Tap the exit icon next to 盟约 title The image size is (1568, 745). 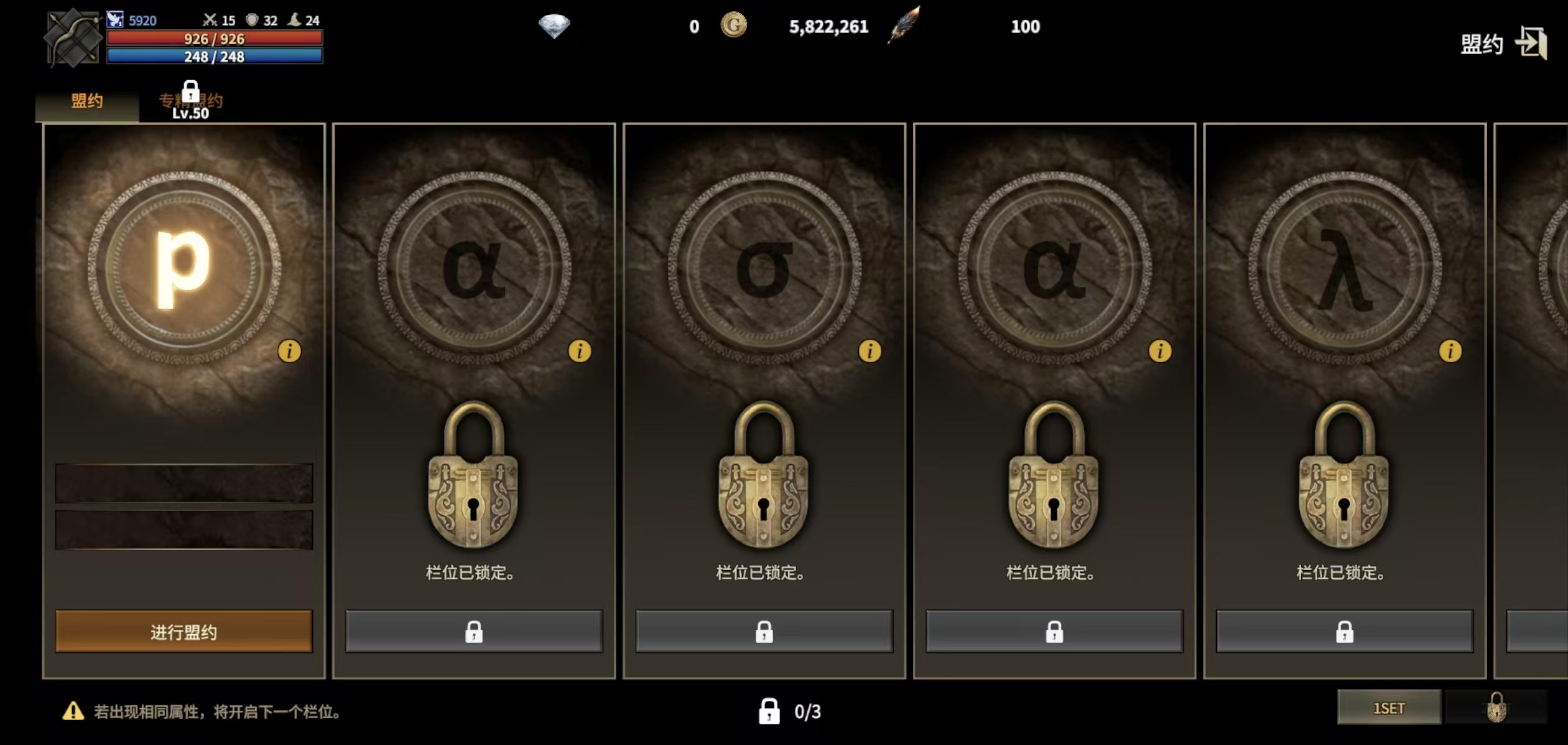pos(1531,43)
